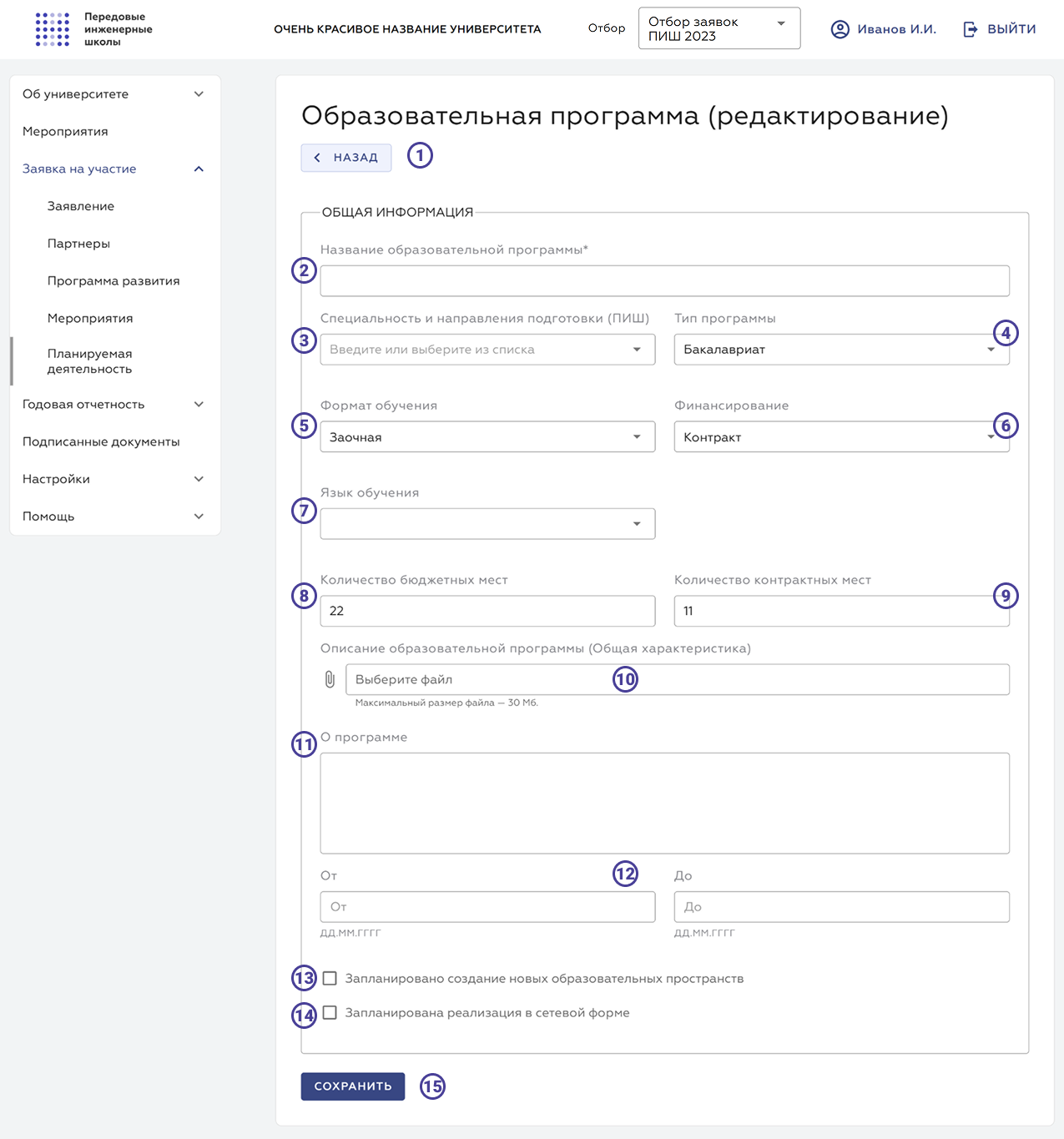Save the form with СОХРАНИТЬ
This screenshot has height=1139, width=1064.
point(353,1086)
